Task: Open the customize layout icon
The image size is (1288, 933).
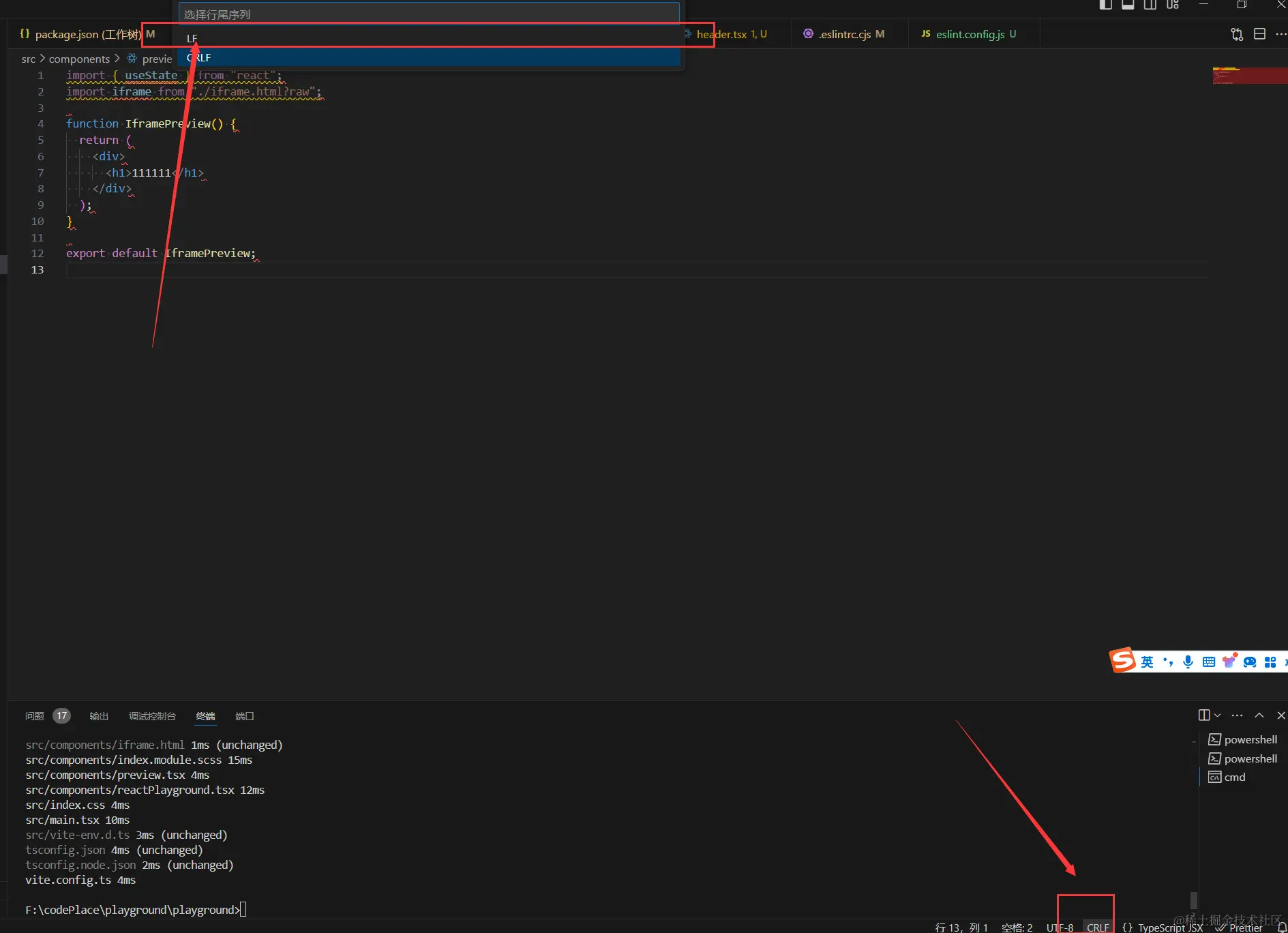Action: [x=1173, y=5]
